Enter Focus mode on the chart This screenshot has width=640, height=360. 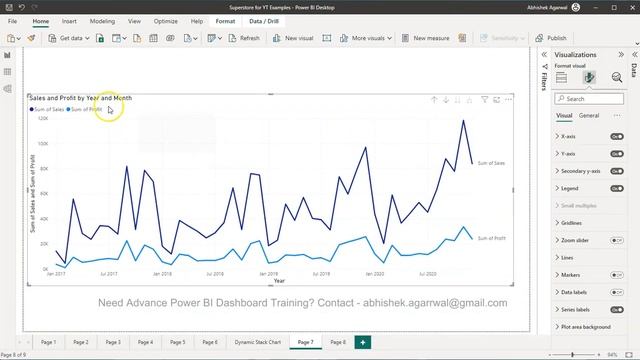tap(496, 100)
